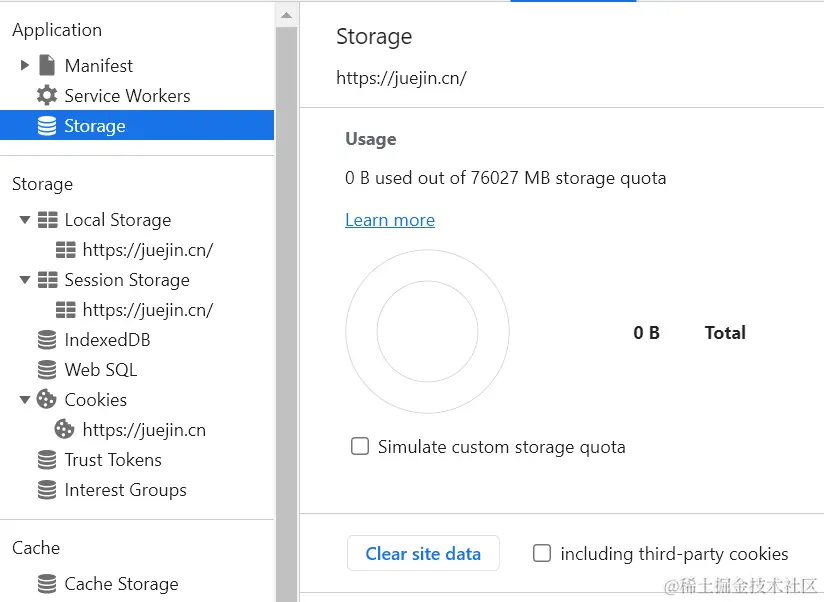
Task: Expand the Manifest tree arrow
Action: coord(25,66)
